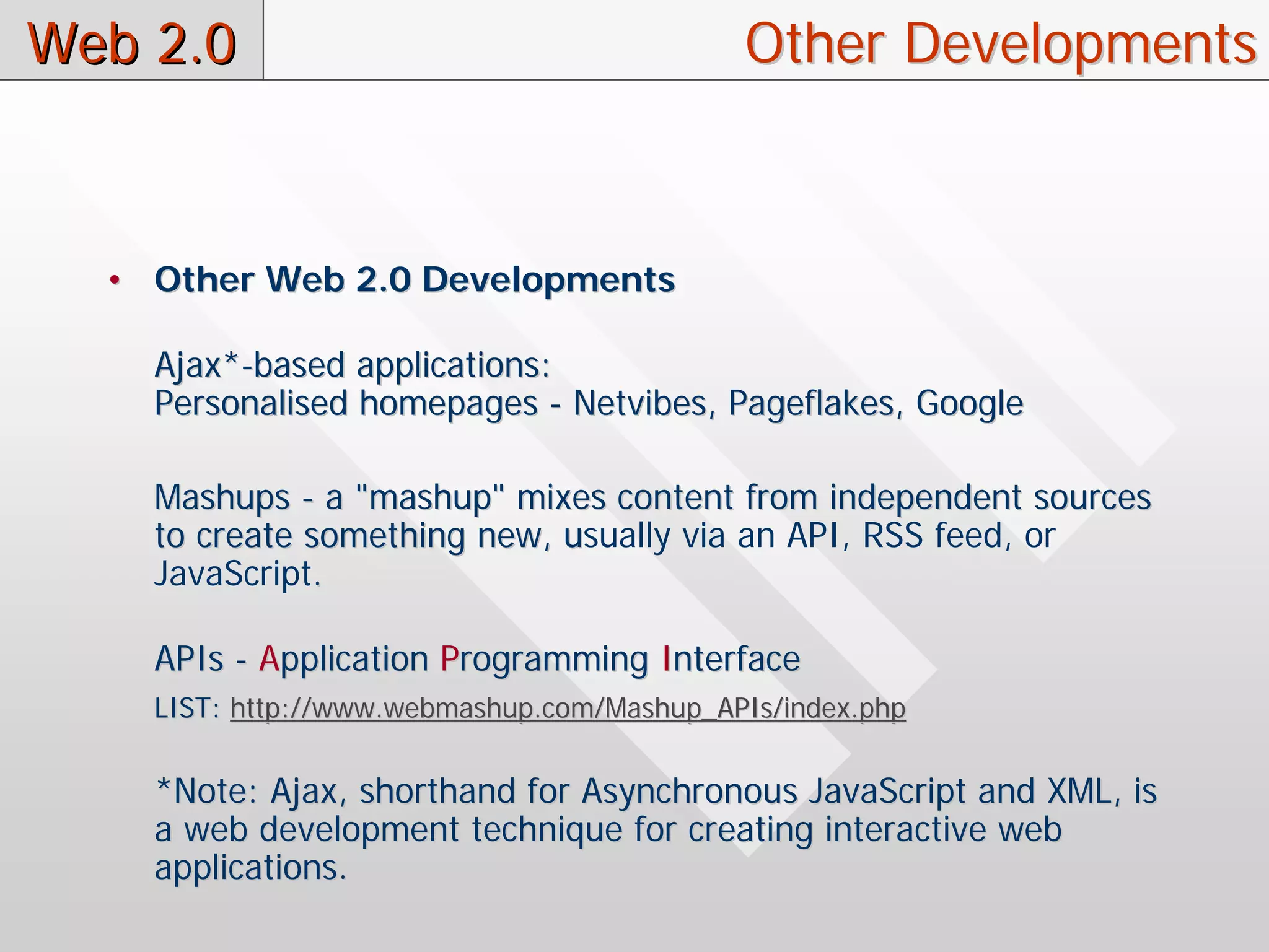The height and width of the screenshot is (952, 1269).
Task: Select the 'Other Web 2.0 Developments' bold heading
Action: pos(414,279)
